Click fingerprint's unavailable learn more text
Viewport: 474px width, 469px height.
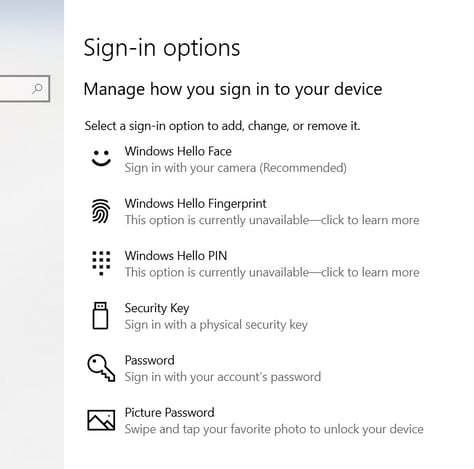point(272,220)
